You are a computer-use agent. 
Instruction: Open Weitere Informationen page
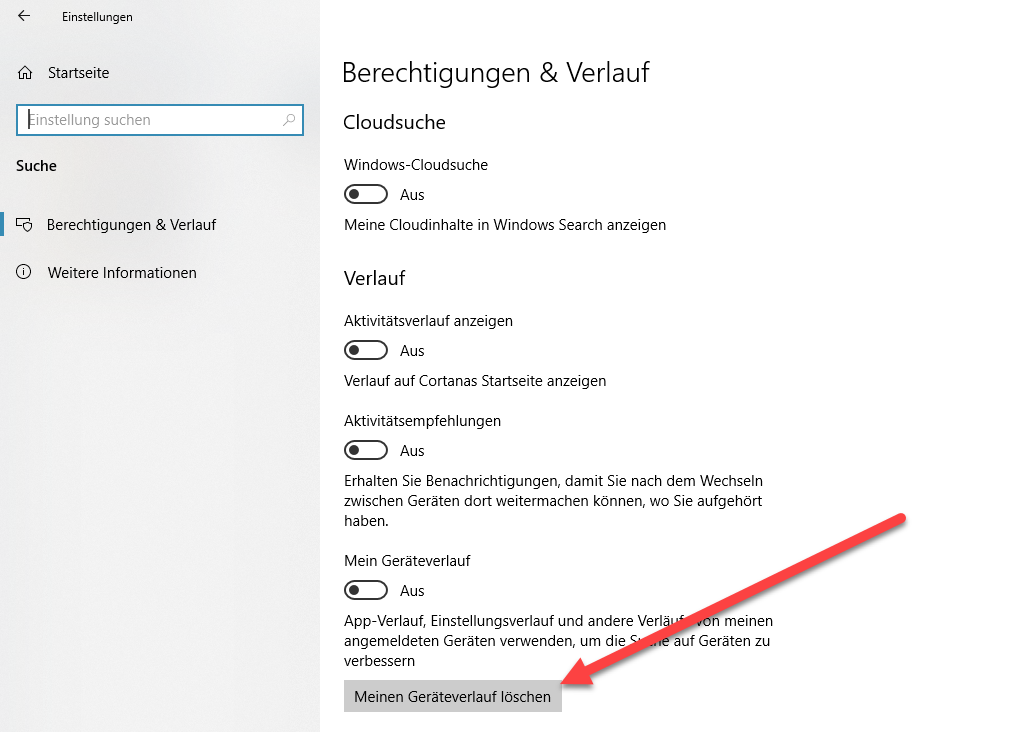pos(122,273)
